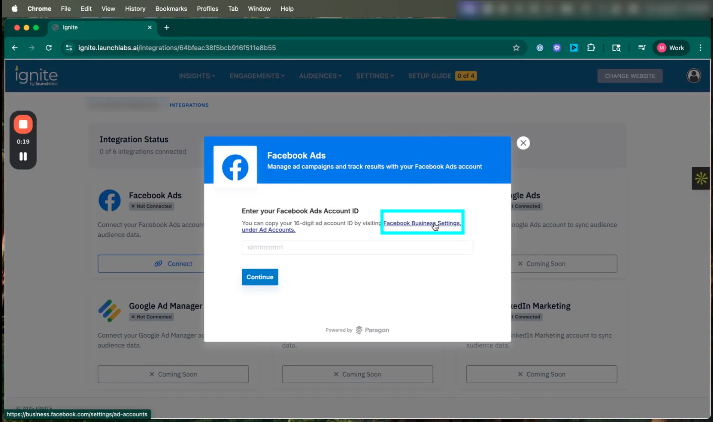Click the Google Ad Manager icon
The image size is (713, 422).
pyautogui.click(x=110, y=311)
